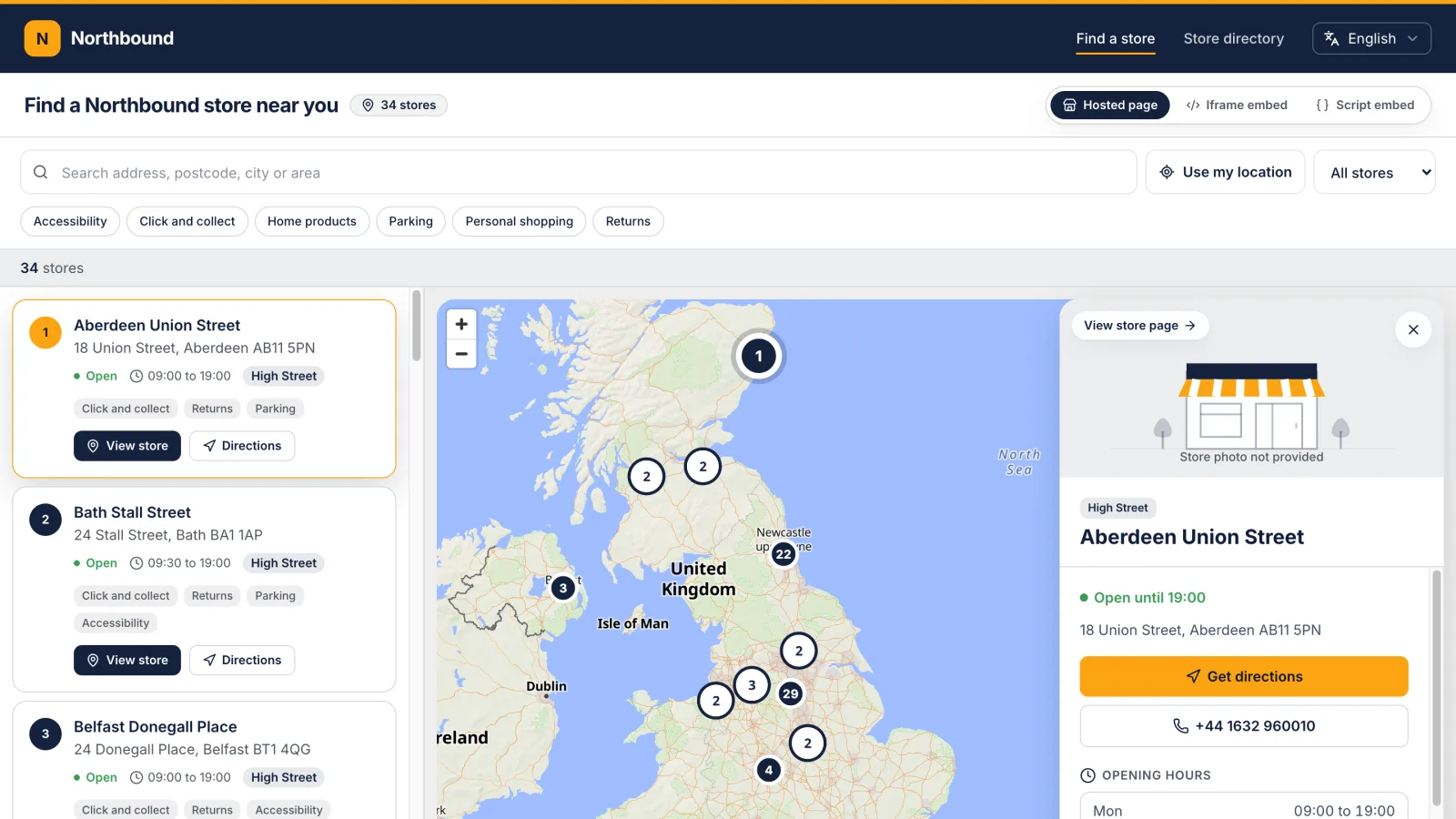Open the Store directory nav item
The height and width of the screenshot is (819, 1456).
(1233, 38)
